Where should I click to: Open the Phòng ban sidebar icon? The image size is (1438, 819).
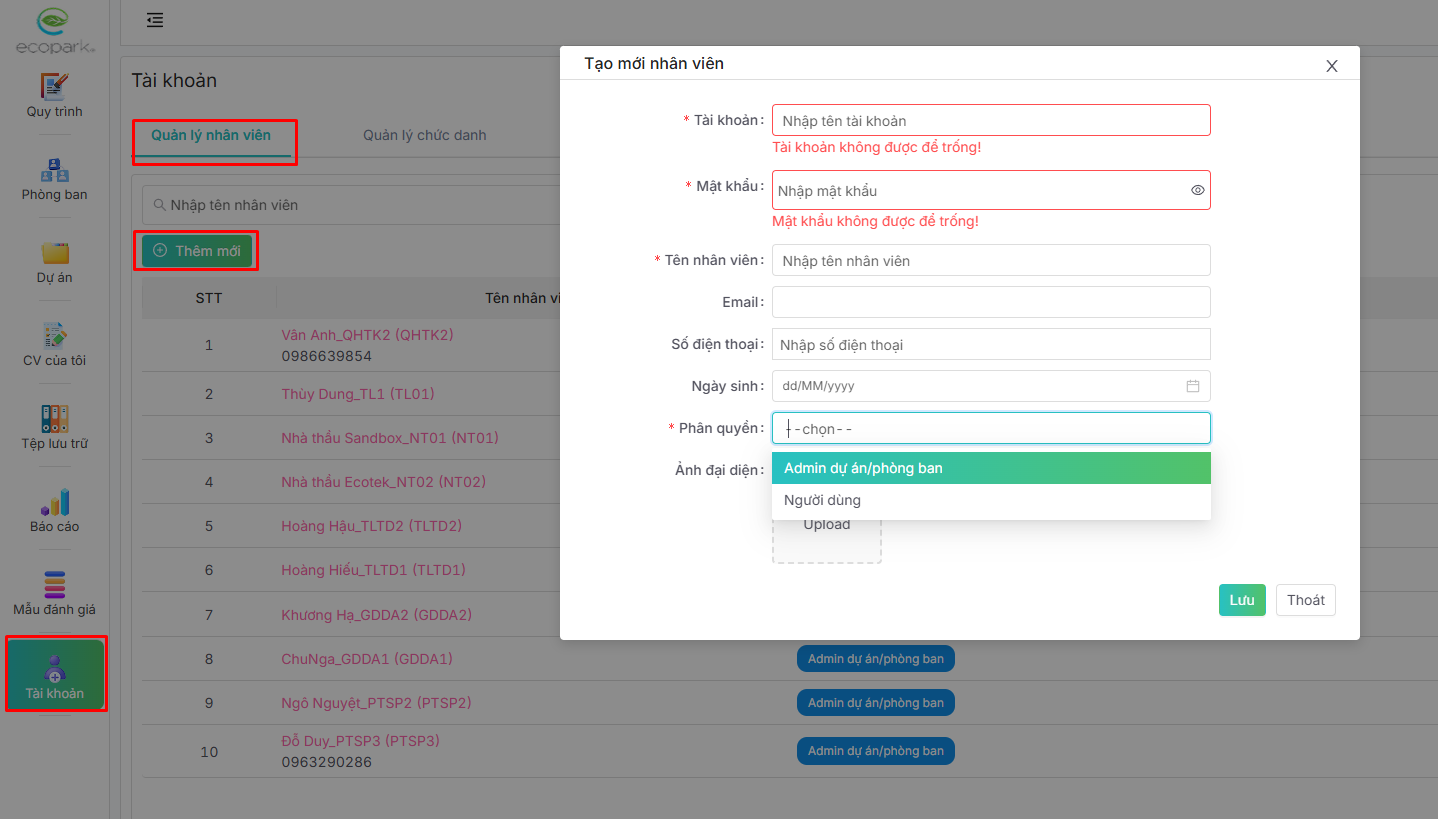tap(54, 170)
